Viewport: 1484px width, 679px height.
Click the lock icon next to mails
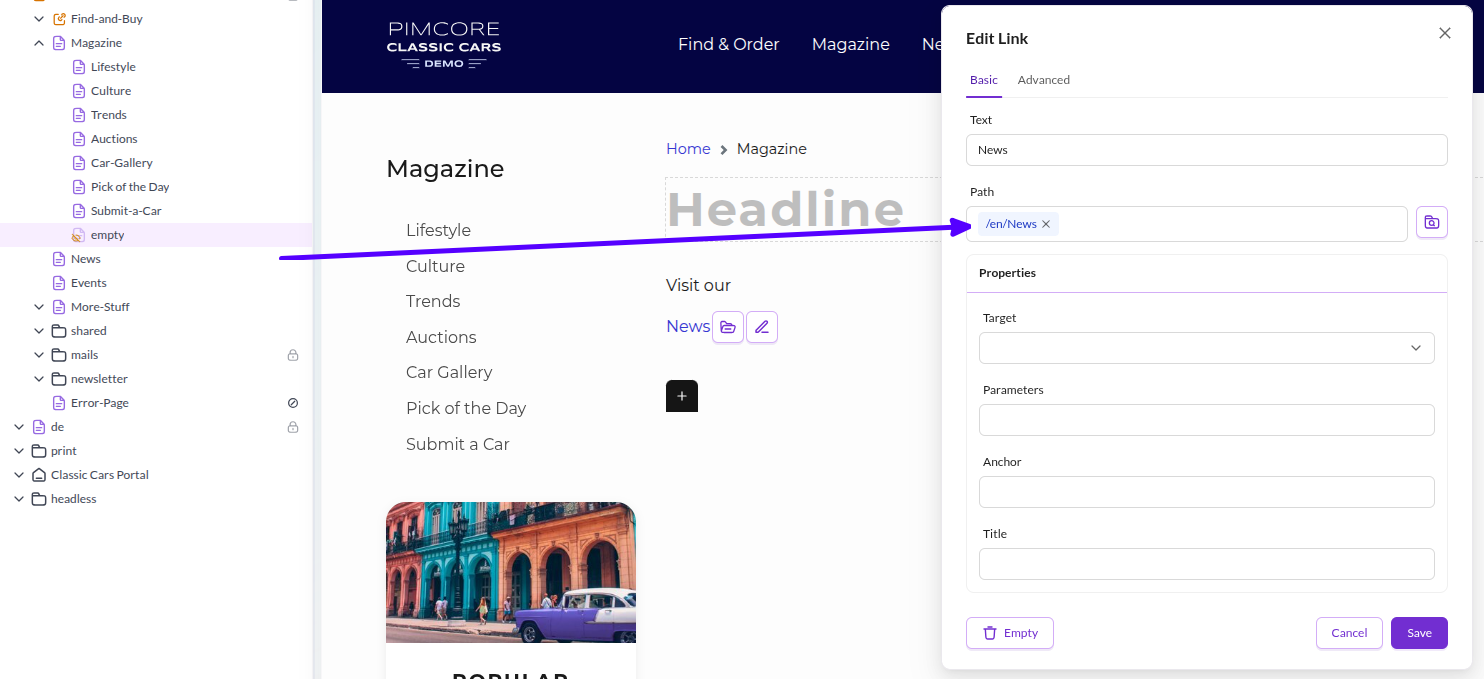293,355
